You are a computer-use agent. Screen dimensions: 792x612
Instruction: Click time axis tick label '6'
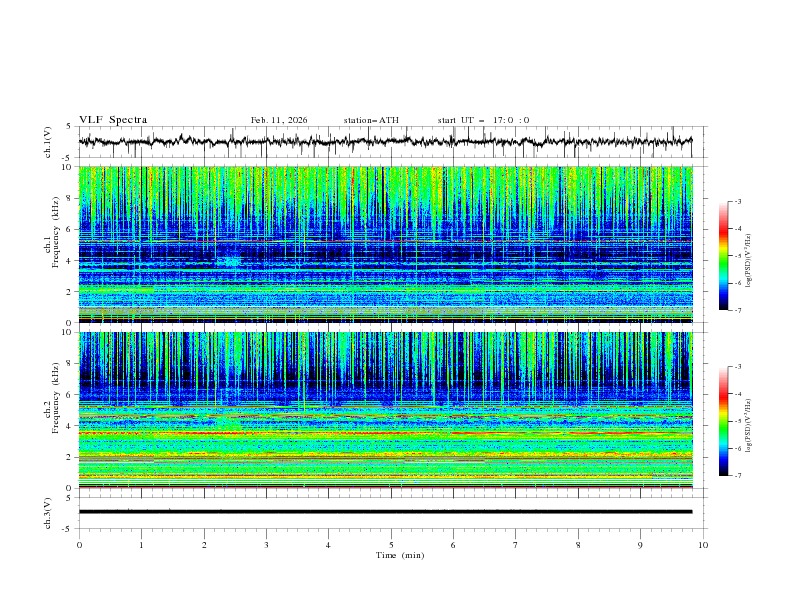pos(453,545)
